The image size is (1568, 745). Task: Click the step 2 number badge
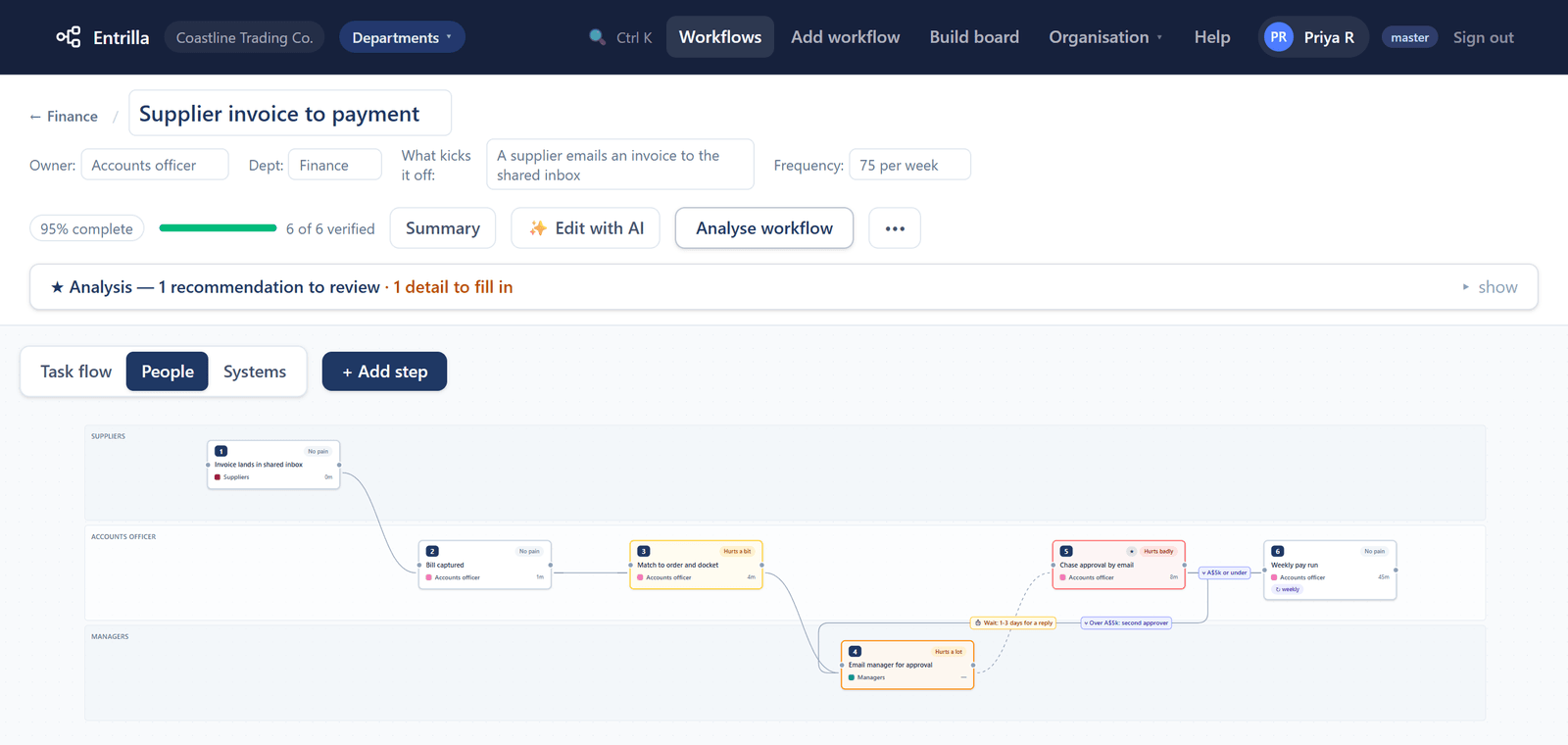[x=432, y=551]
